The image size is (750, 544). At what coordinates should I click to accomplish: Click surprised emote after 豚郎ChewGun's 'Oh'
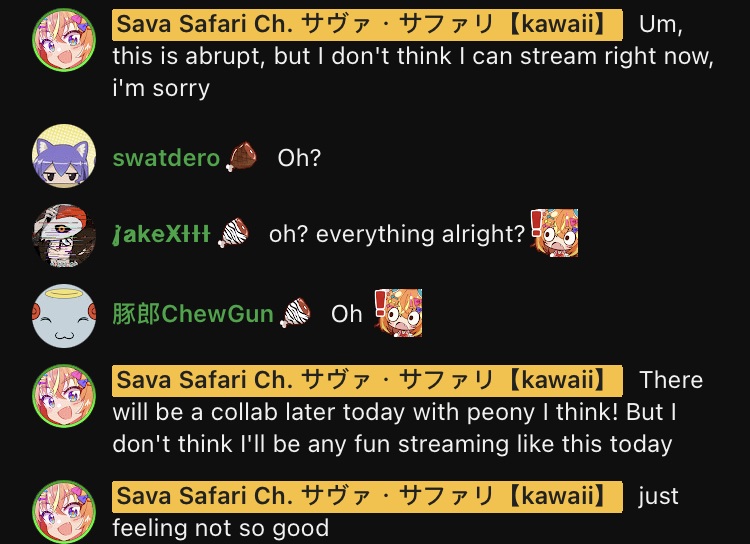click(x=398, y=313)
